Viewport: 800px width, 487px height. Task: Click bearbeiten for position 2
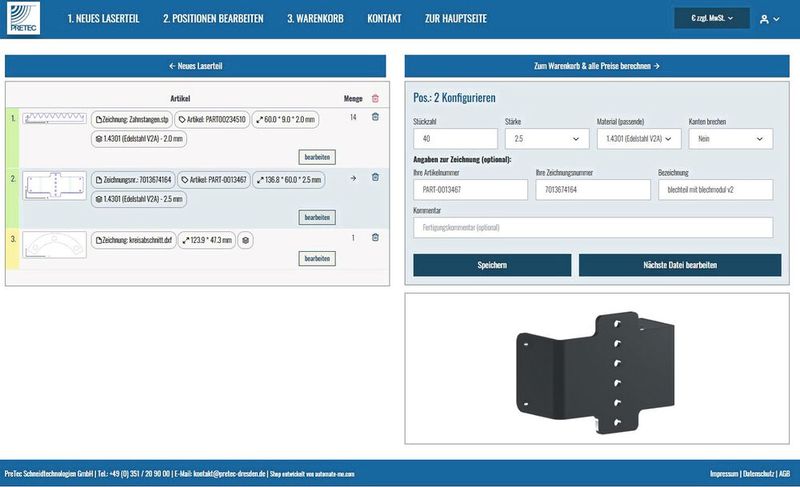click(x=317, y=217)
